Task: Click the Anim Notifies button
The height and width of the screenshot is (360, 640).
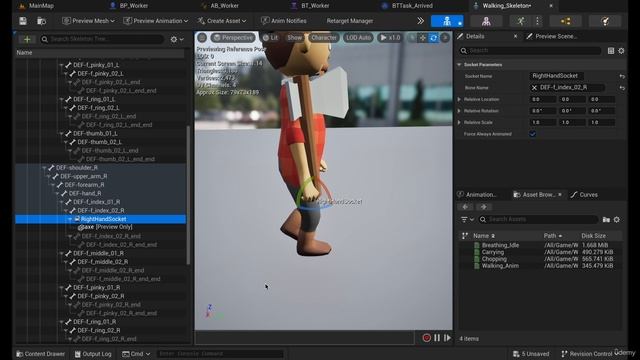Action: click(x=284, y=21)
